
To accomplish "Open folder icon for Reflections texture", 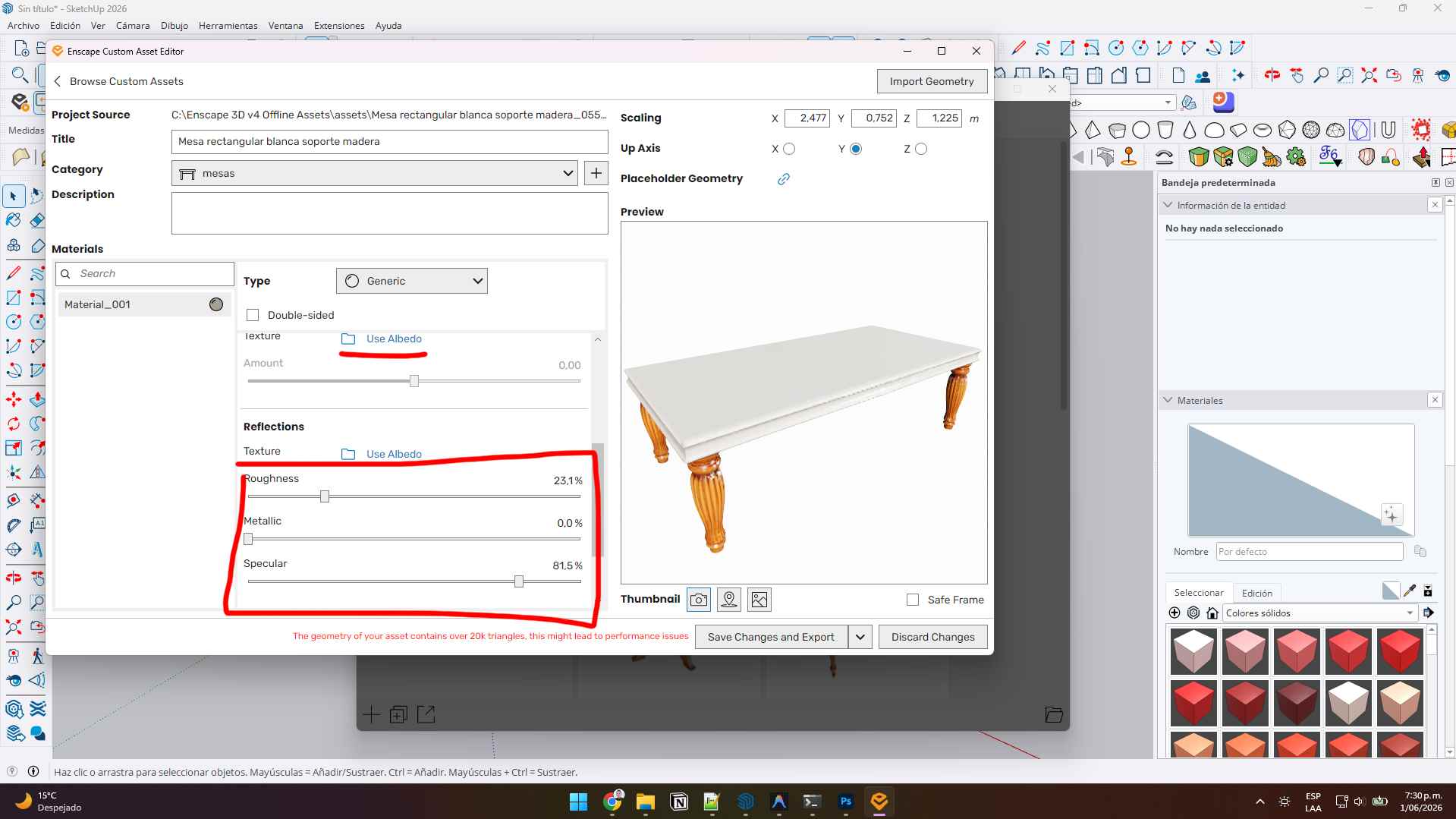I will click(348, 454).
